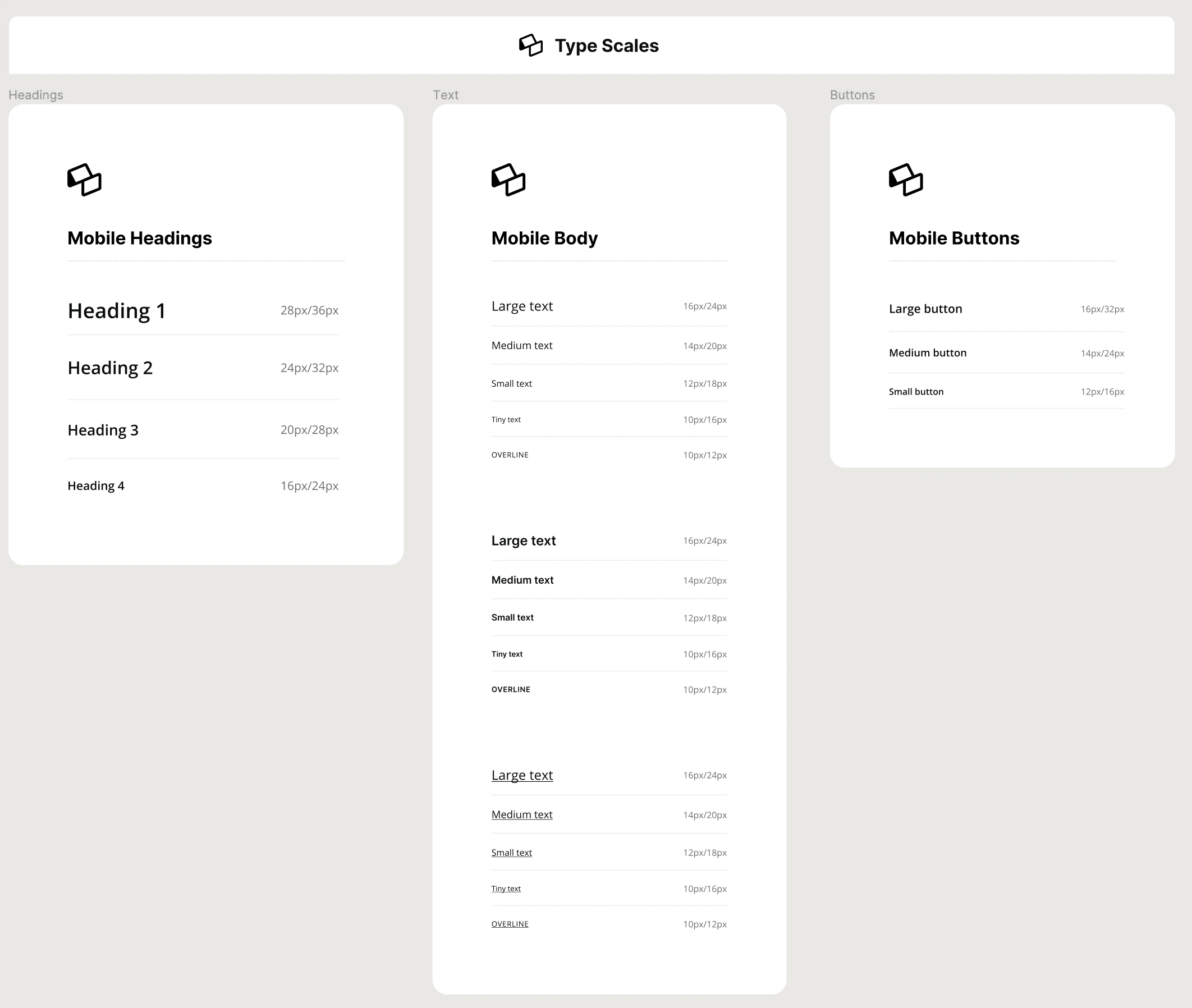Click the logo icon above Mobile Buttons

pyautogui.click(x=906, y=180)
